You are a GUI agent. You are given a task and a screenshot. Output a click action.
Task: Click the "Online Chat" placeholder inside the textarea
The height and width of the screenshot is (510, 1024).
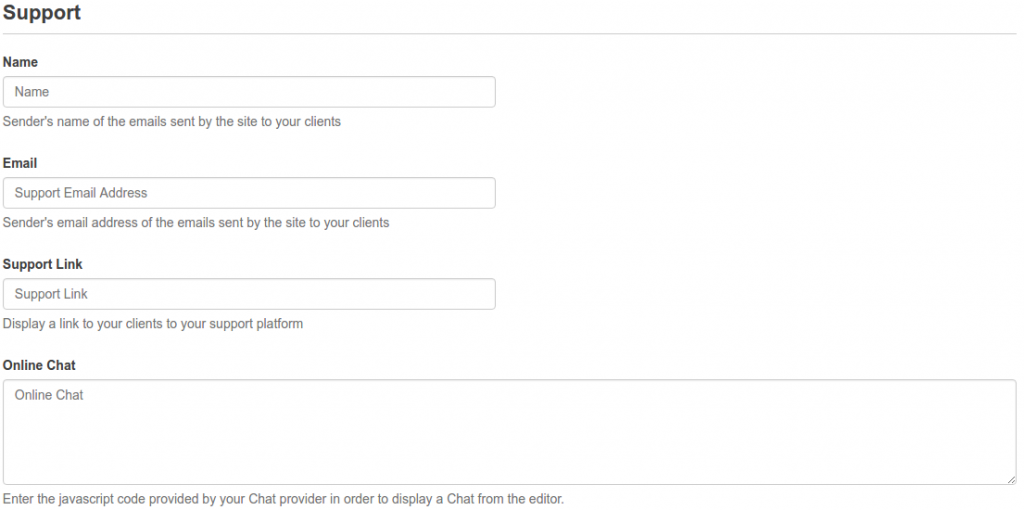[x=49, y=395]
